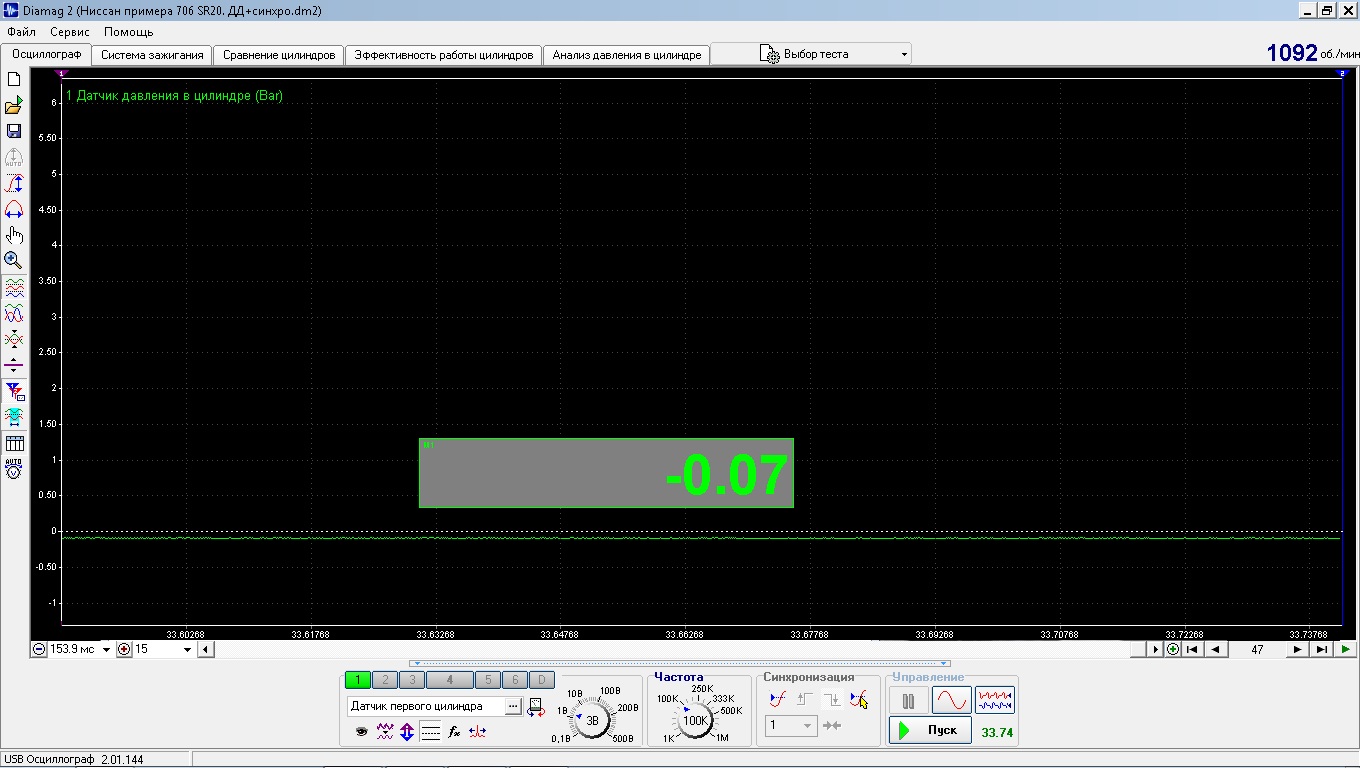Enable the sine wave oscilloscope mode
Screen dimensions: 1360x768
point(952,700)
